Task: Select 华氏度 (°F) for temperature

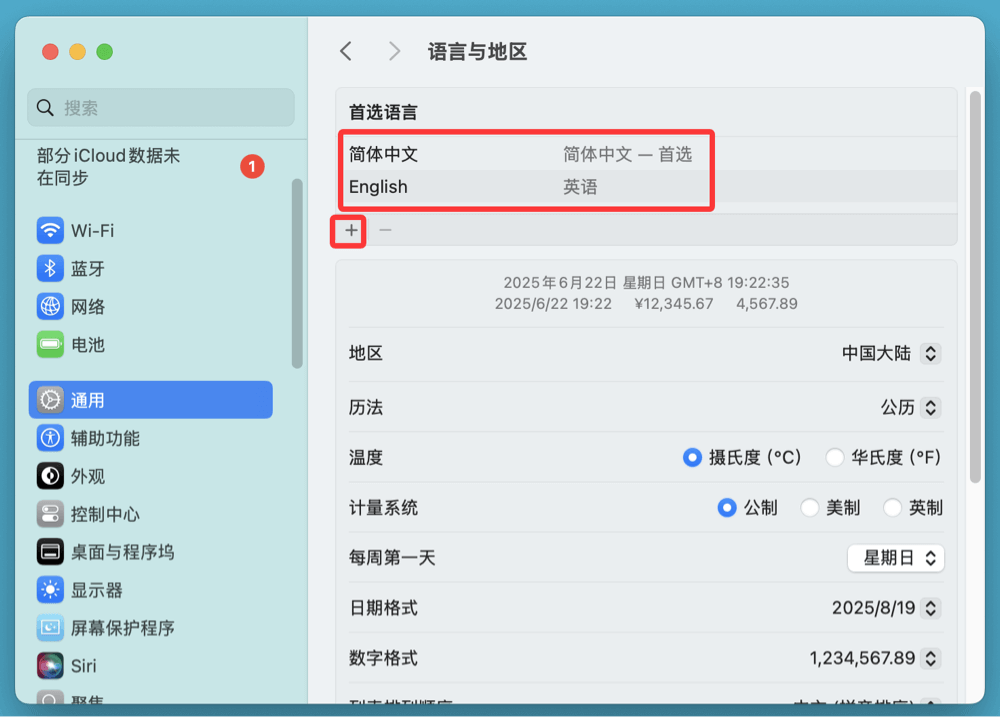Action: point(835,457)
